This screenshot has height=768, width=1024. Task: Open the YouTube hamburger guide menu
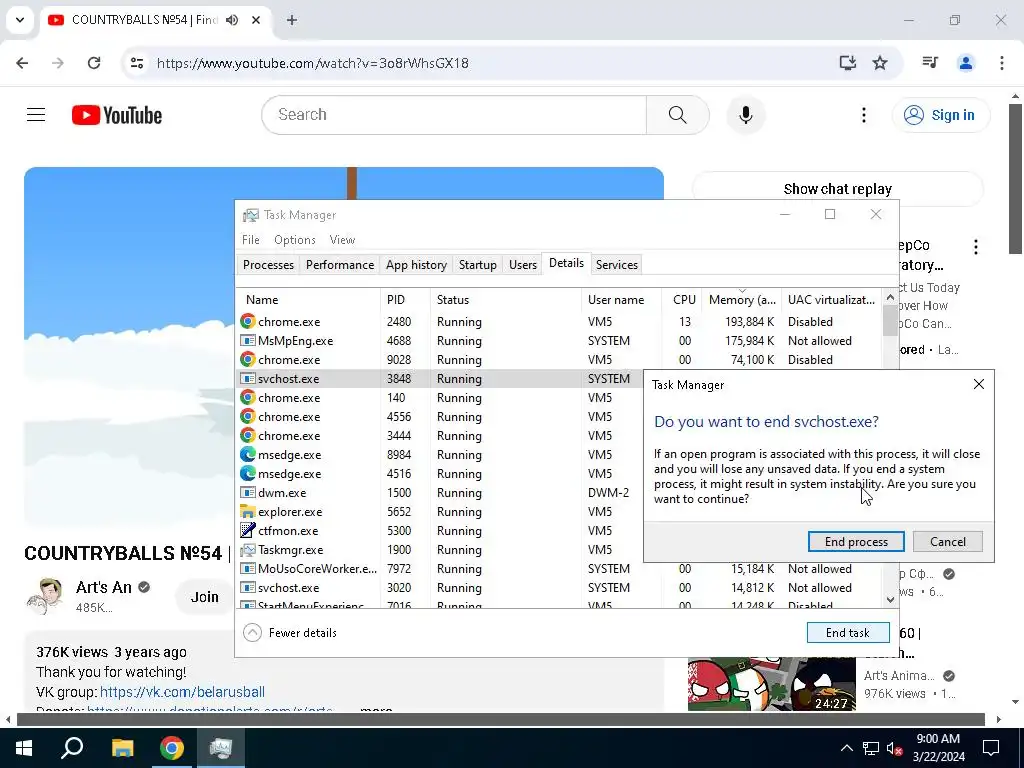36,115
